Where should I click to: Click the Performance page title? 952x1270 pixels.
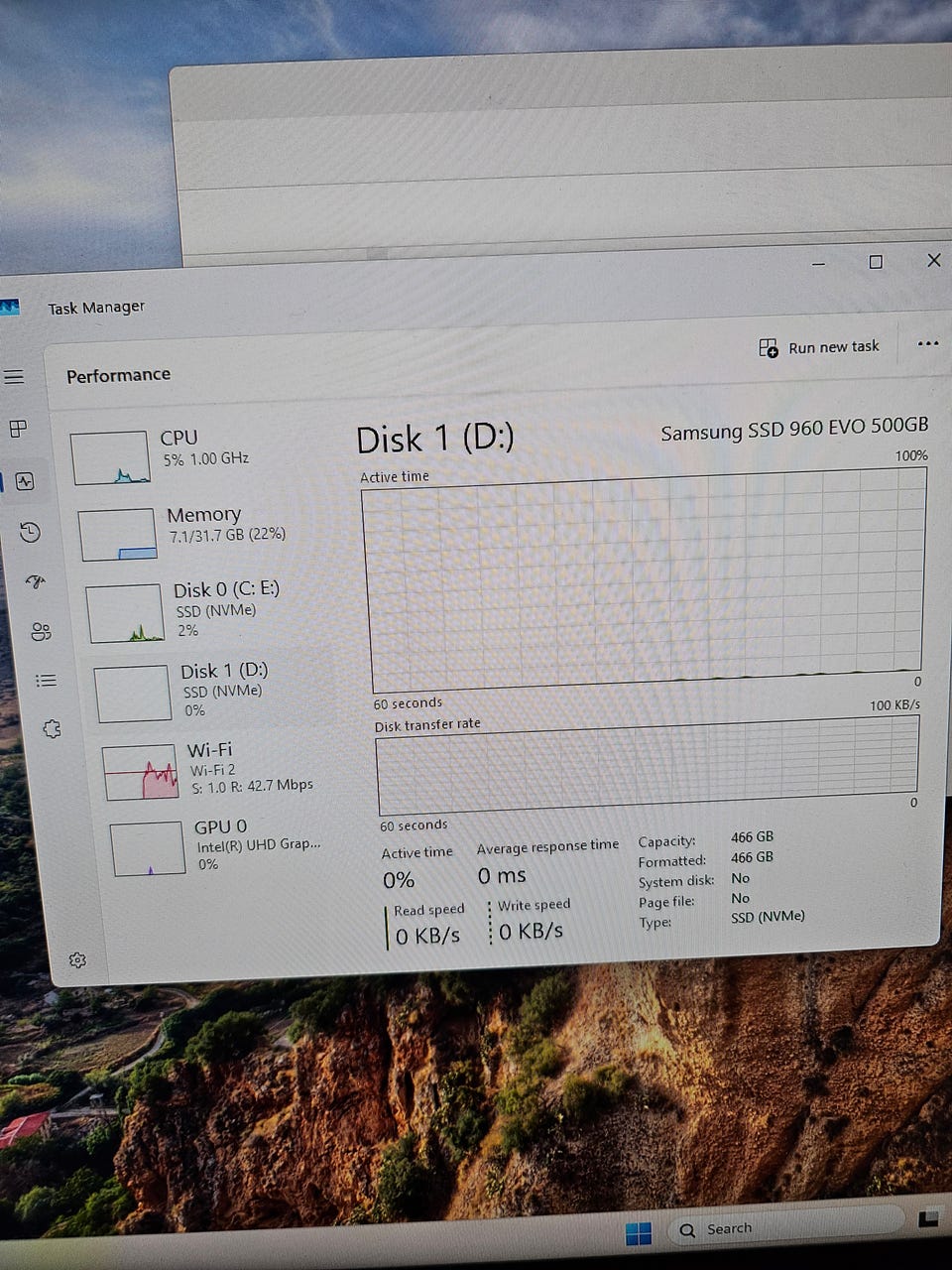click(x=118, y=375)
